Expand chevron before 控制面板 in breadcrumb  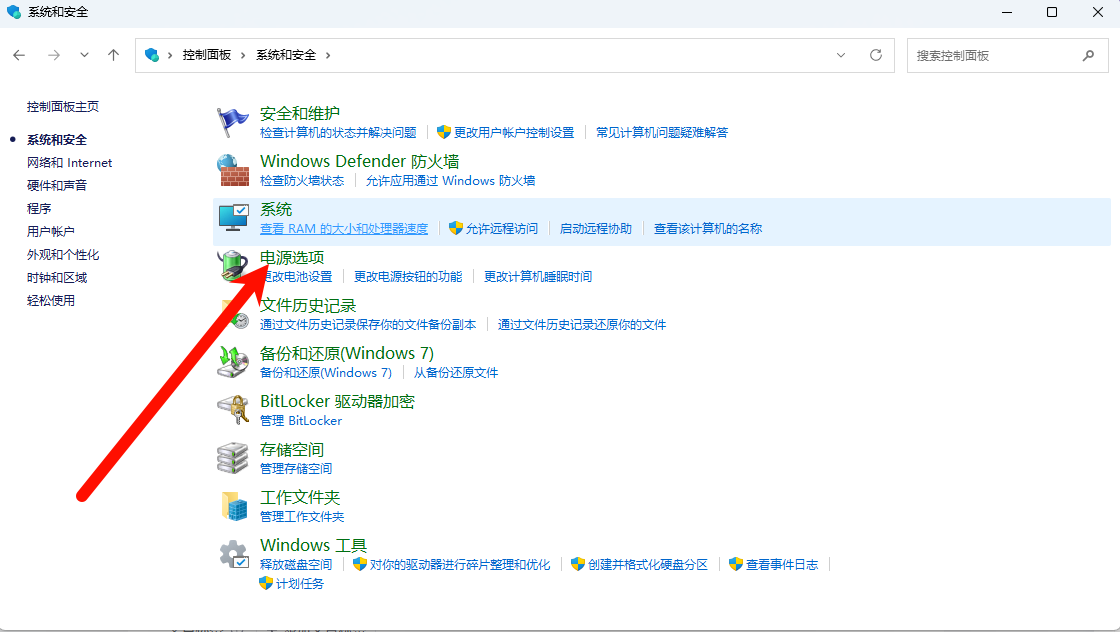pyautogui.click(x=170, y=55)
